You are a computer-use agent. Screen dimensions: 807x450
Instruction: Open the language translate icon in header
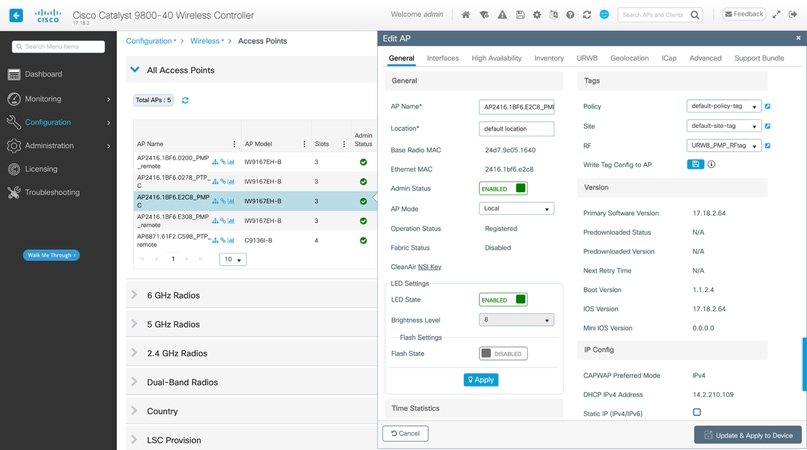point(553,15)
